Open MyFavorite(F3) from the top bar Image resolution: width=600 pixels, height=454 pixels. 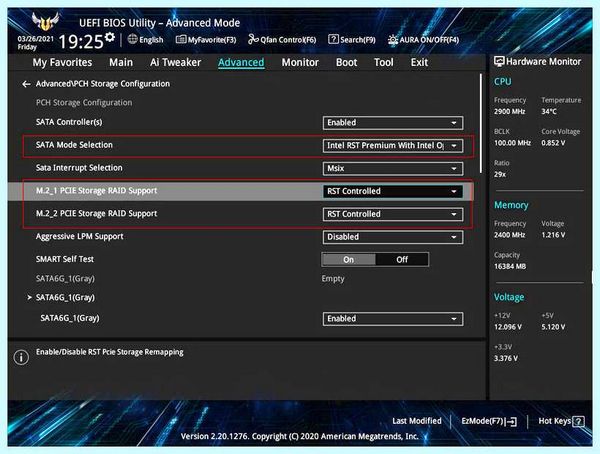click(x=206, y=39)
